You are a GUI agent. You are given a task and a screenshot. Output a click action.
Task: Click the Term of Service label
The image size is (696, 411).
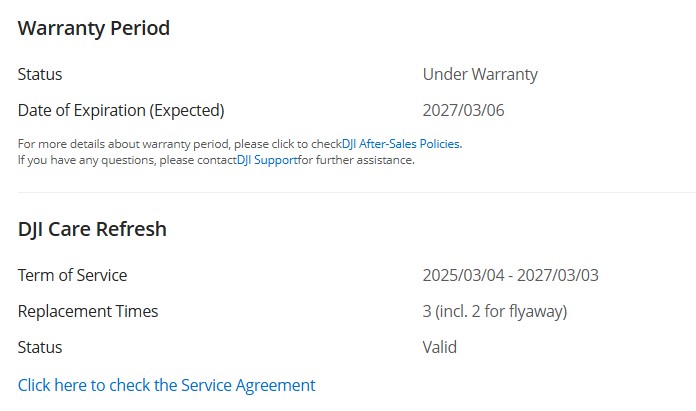coord(73,275)
